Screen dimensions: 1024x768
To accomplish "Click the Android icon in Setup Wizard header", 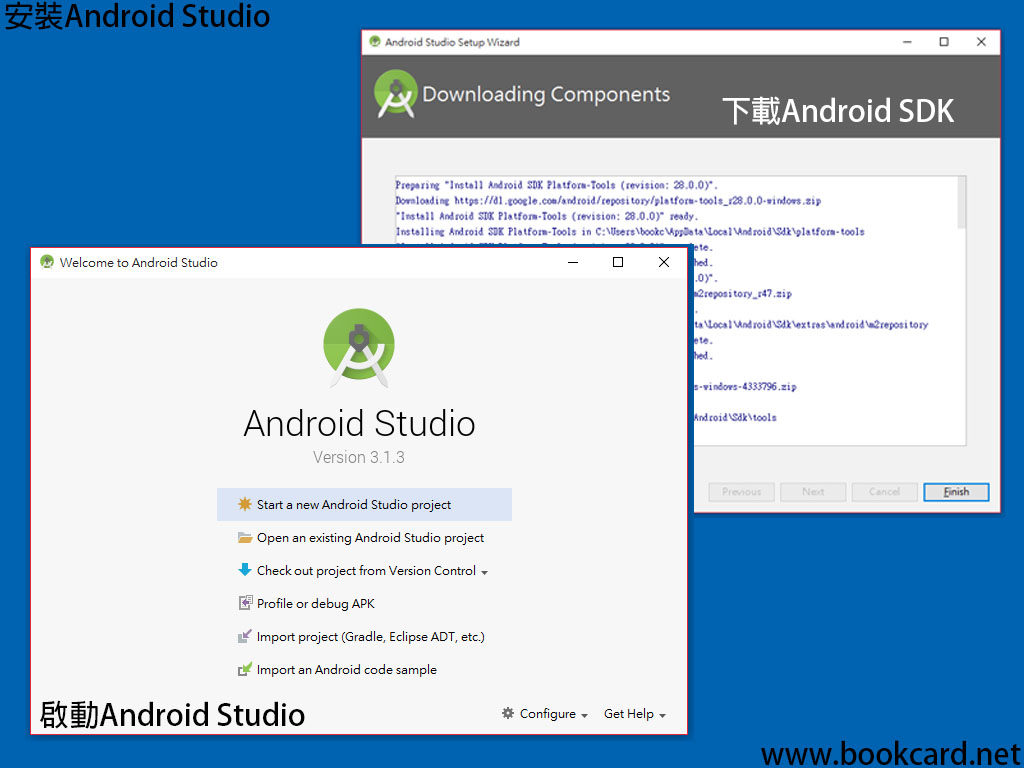I will pyautogui.click(x=396, y=93).
